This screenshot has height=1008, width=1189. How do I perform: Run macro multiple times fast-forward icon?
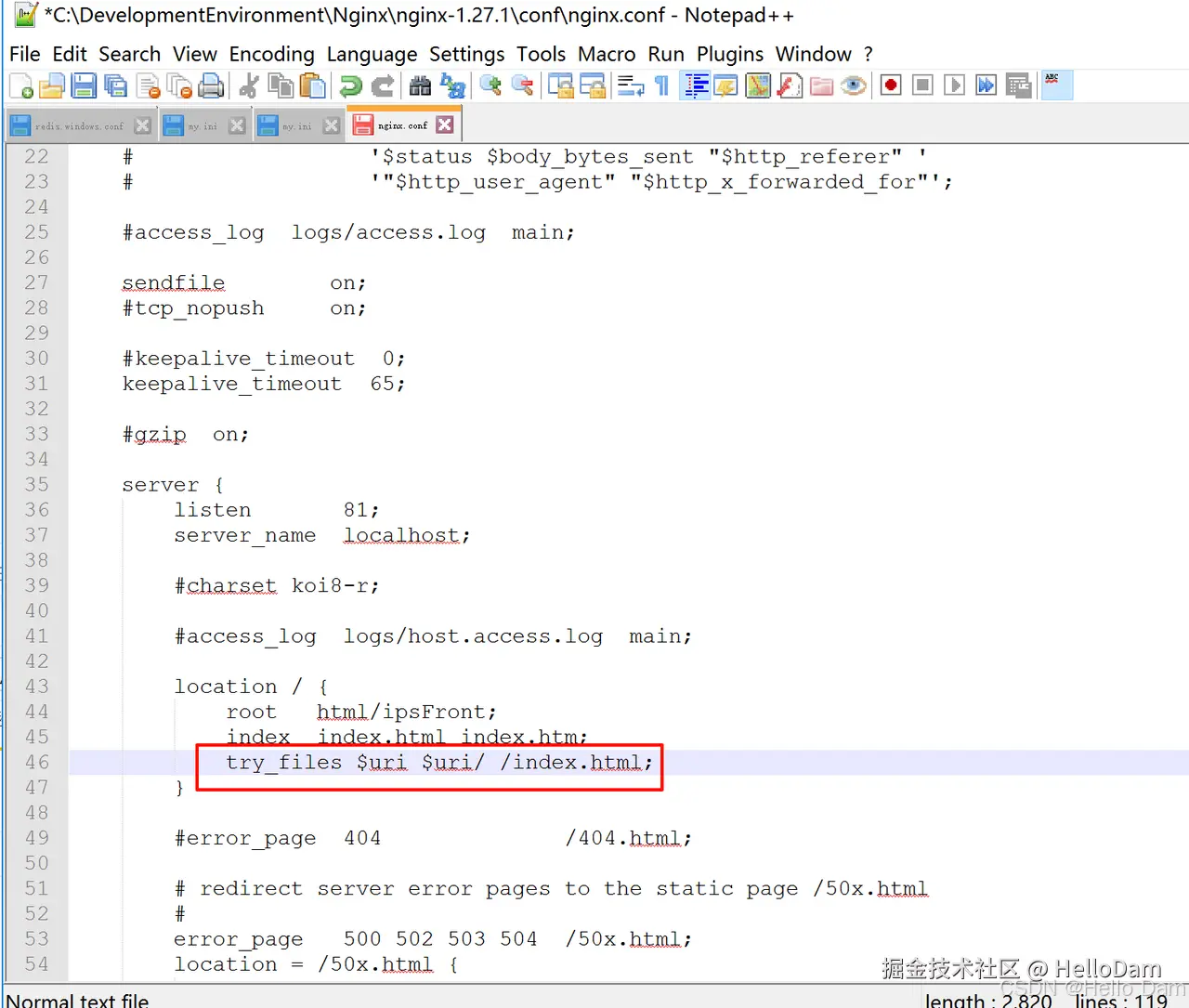pyautogui.click(x=986, y=85)
